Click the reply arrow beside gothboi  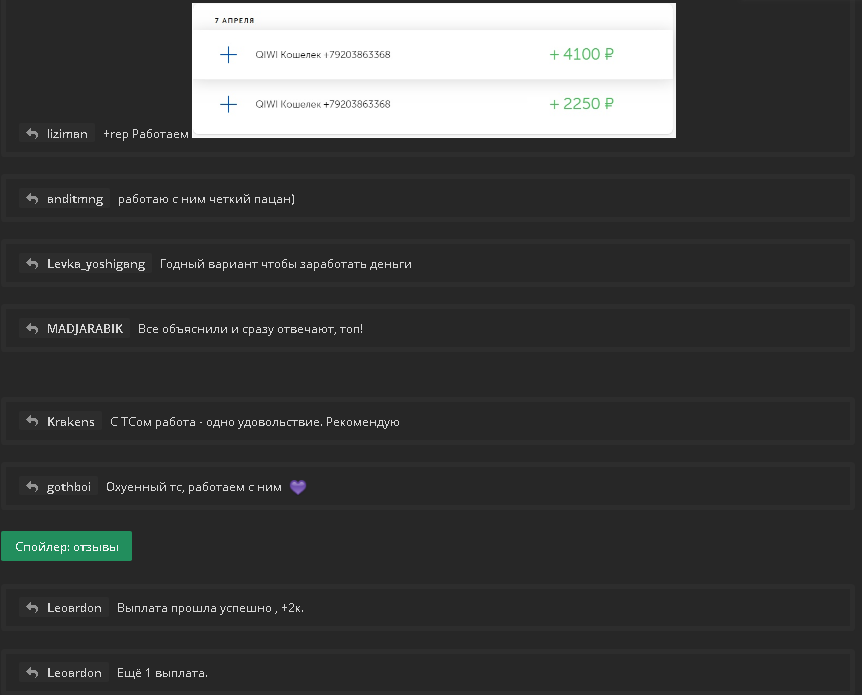(33, 487)
